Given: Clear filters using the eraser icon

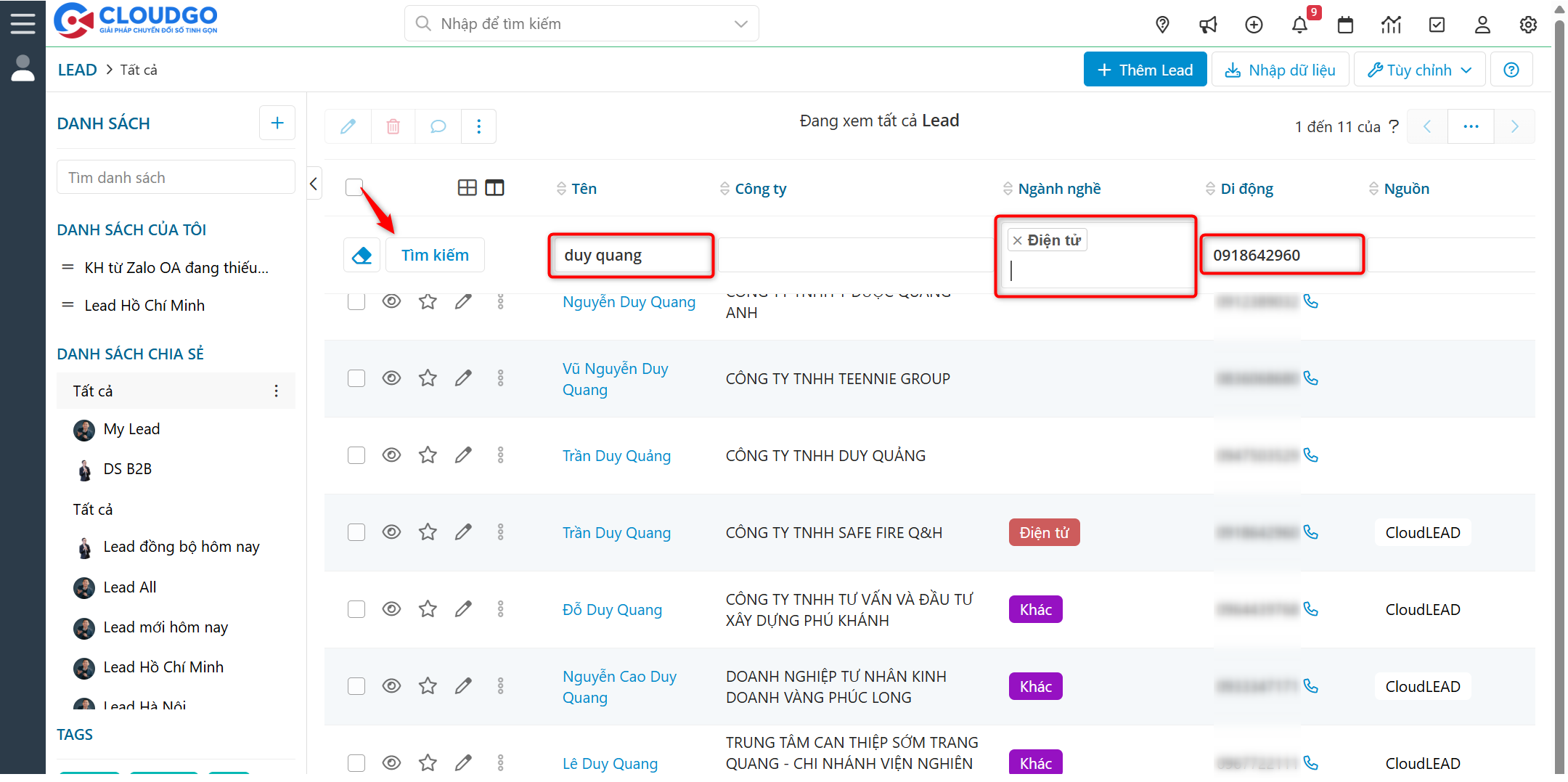Looking at the screenshot, I should 362,255.
